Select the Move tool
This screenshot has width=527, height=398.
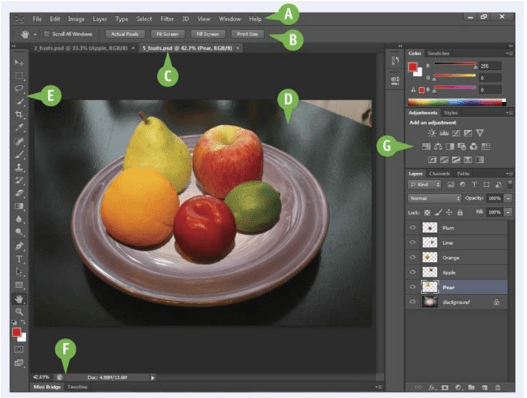pos(19,63)
